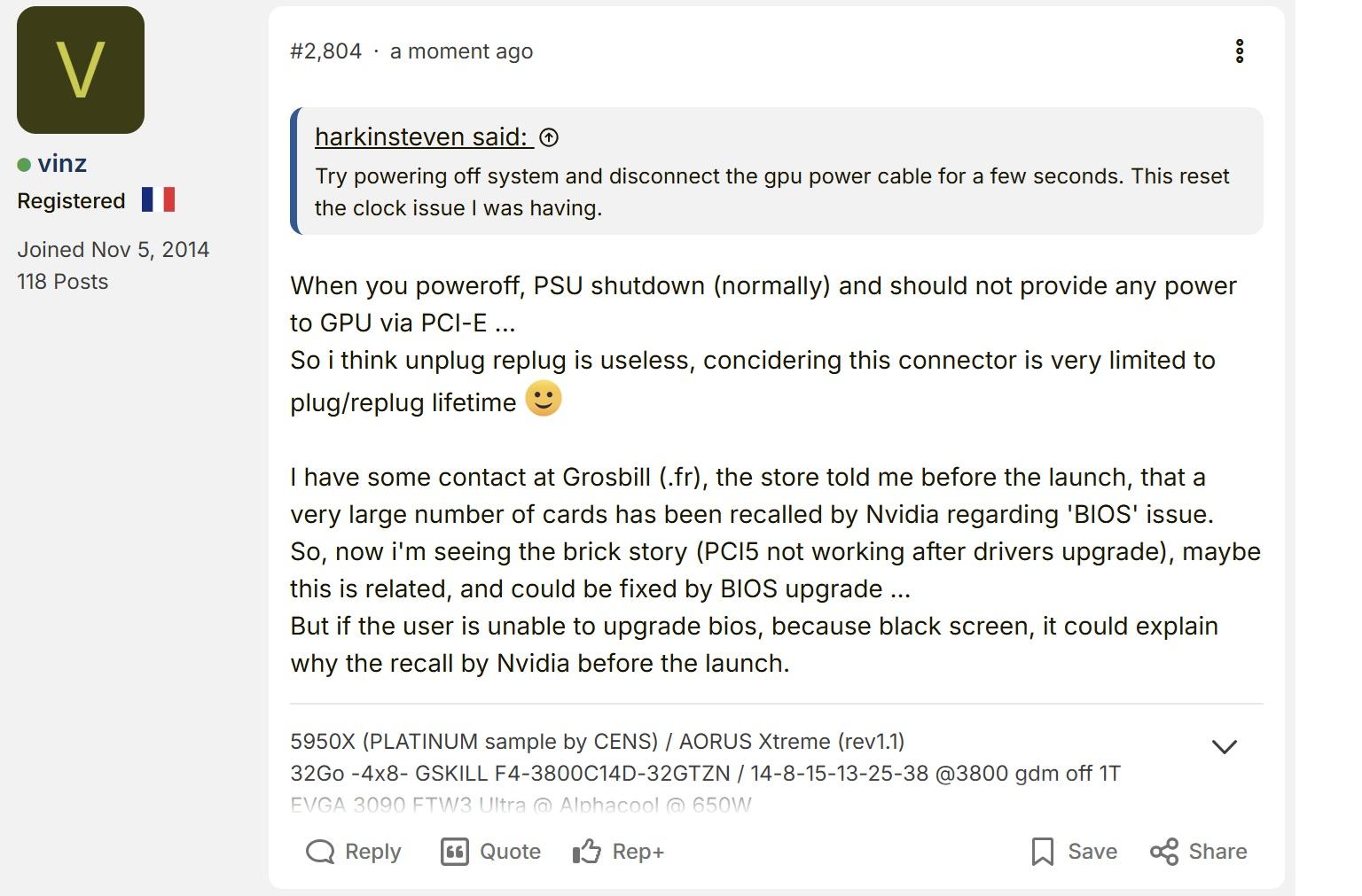This screenshot has width=1362, height=896.
Task: Click the Reply button label
Action: [x=372, y=852]
